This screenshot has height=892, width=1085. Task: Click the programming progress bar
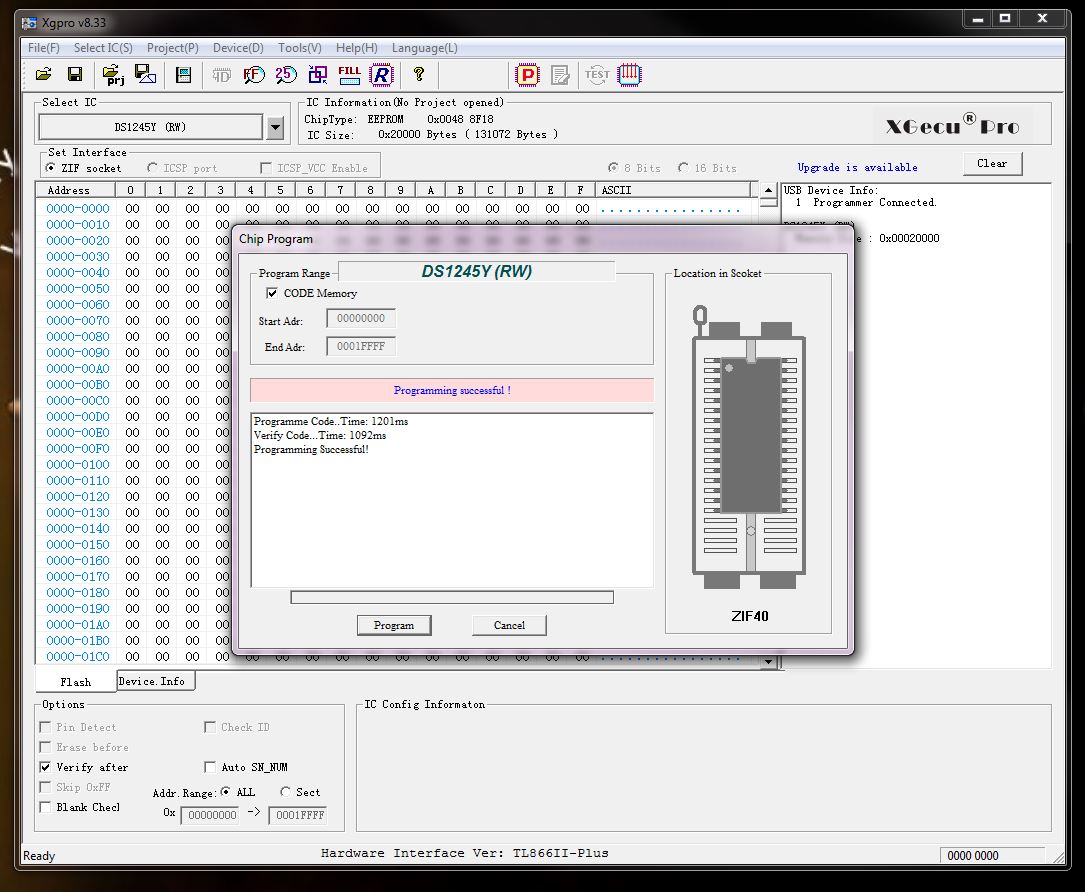[x=452, y=597]
